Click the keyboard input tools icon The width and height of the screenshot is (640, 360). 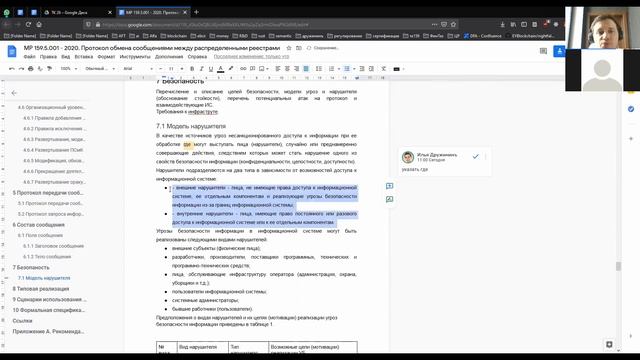pyautogui.click(x=396, y=69)
